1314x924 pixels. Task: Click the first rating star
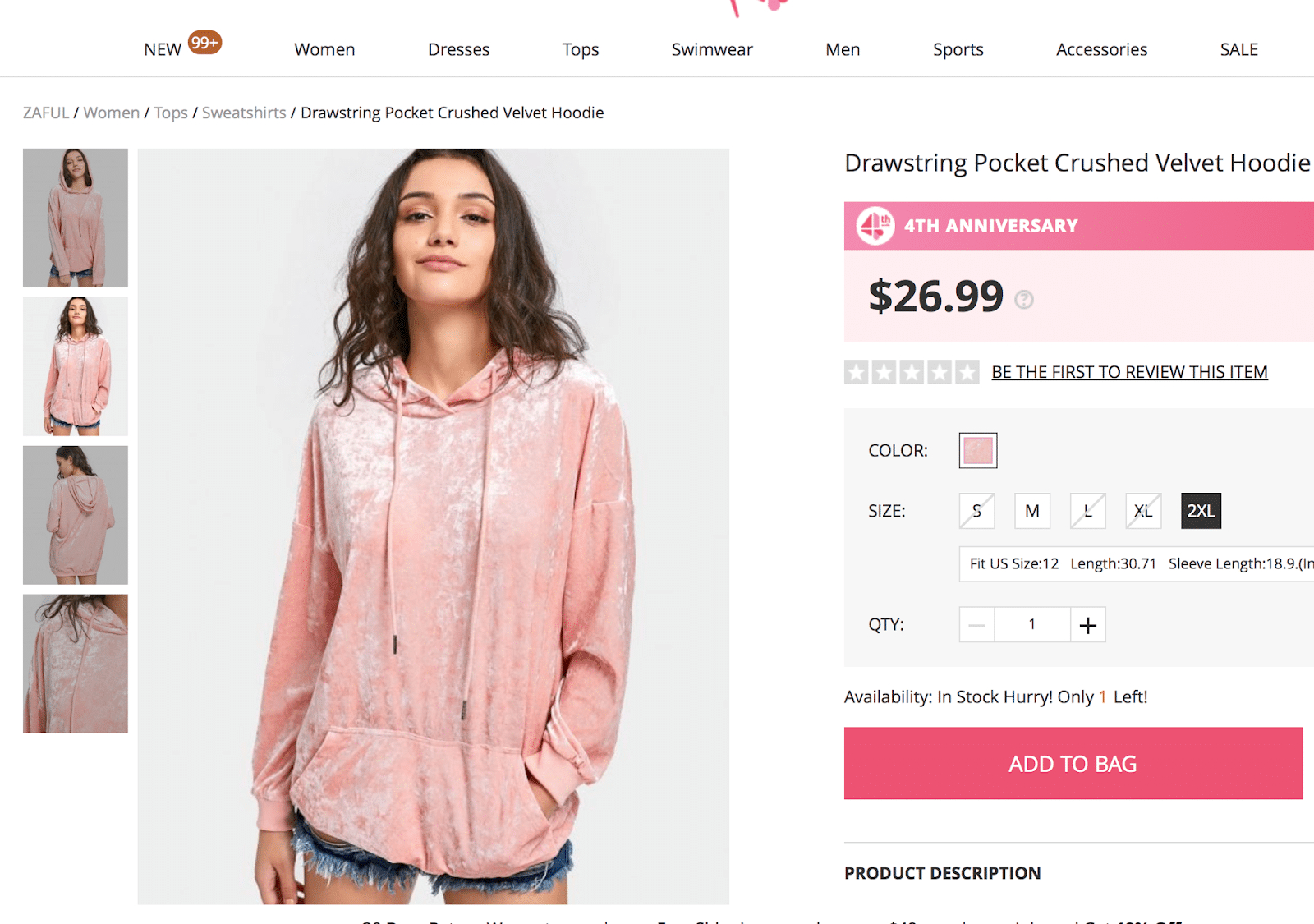(x=857, y=373)
